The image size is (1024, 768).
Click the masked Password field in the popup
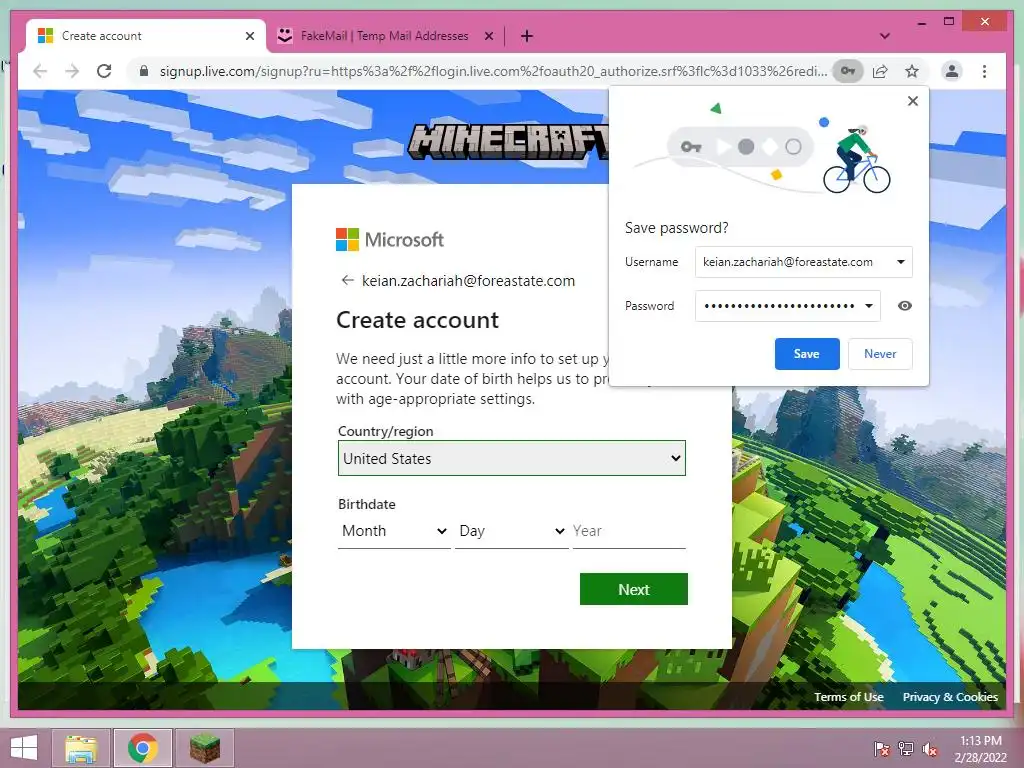point(788,306)
